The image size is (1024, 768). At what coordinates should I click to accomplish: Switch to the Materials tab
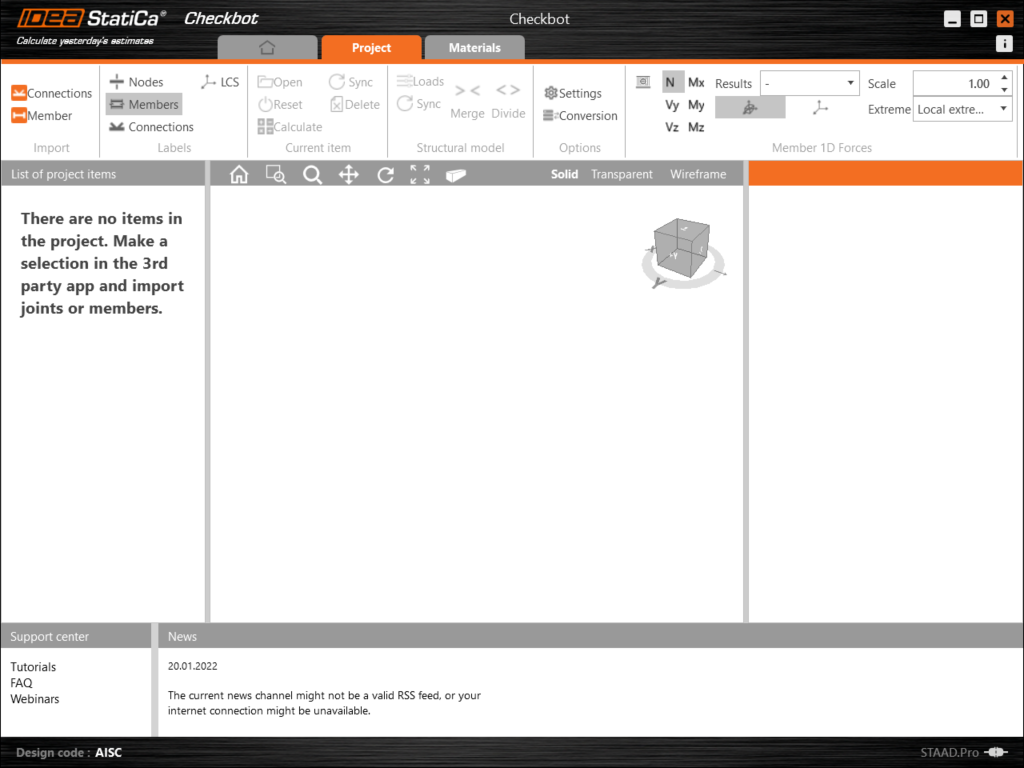tap(474, 48)
